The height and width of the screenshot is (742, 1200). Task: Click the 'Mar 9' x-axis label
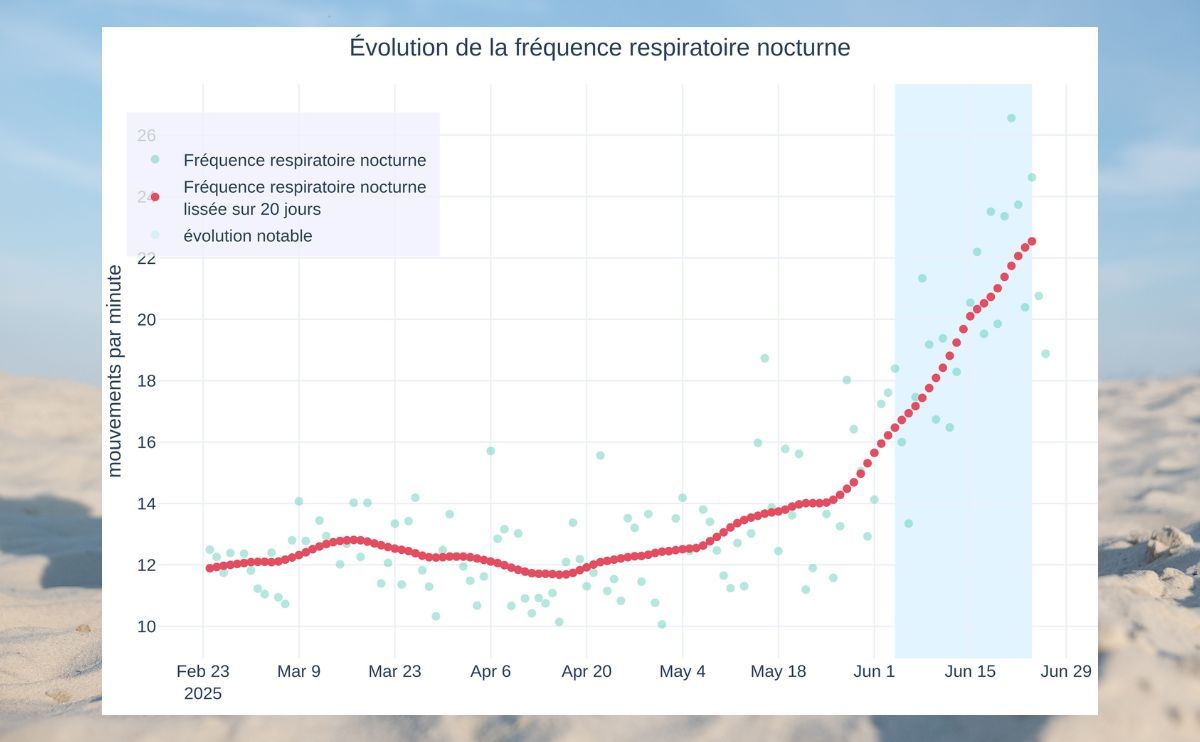coord(299,672)
